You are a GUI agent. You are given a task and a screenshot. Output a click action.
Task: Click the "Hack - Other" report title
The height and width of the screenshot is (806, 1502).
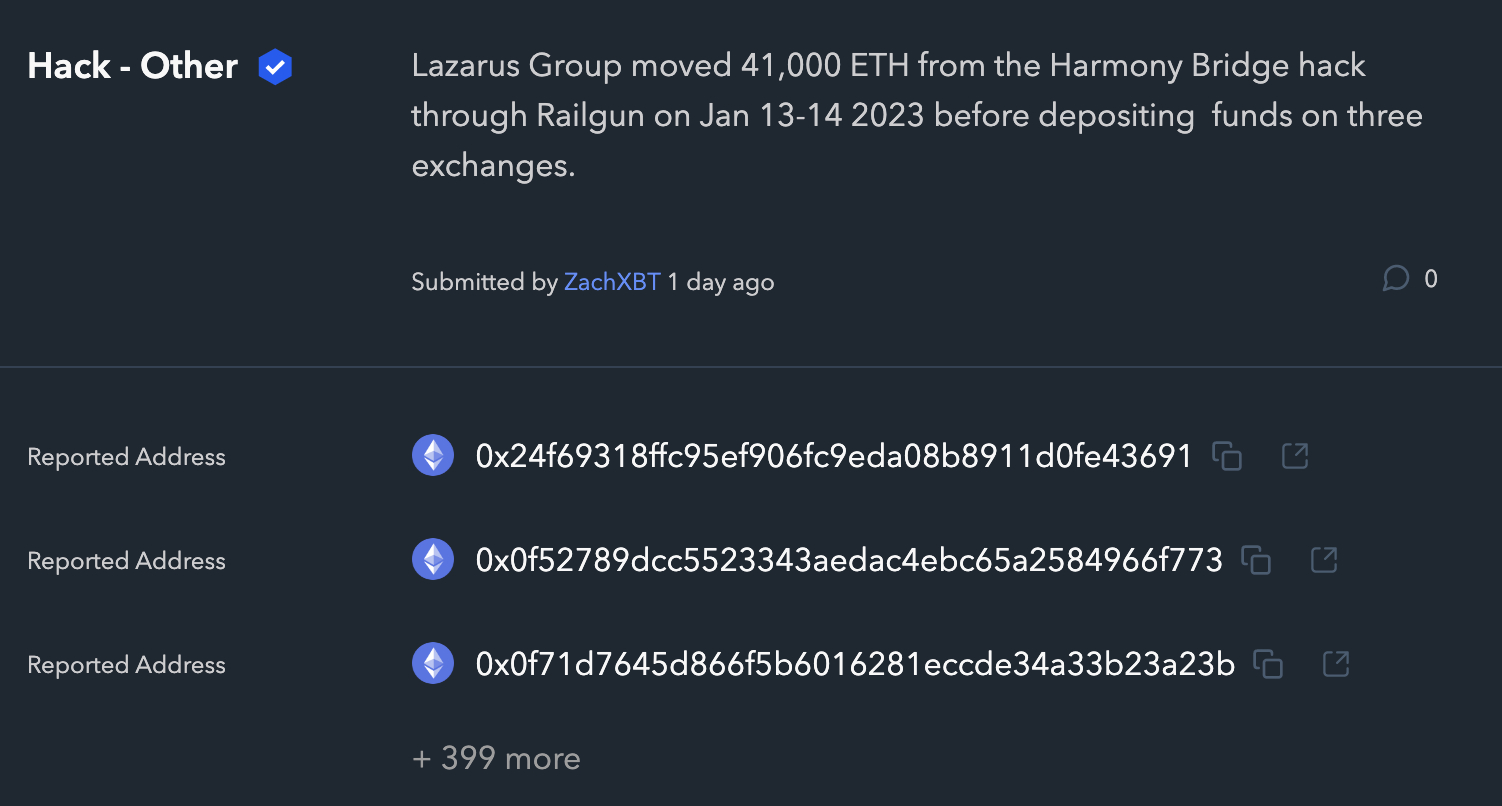click(x=133, y=67)
